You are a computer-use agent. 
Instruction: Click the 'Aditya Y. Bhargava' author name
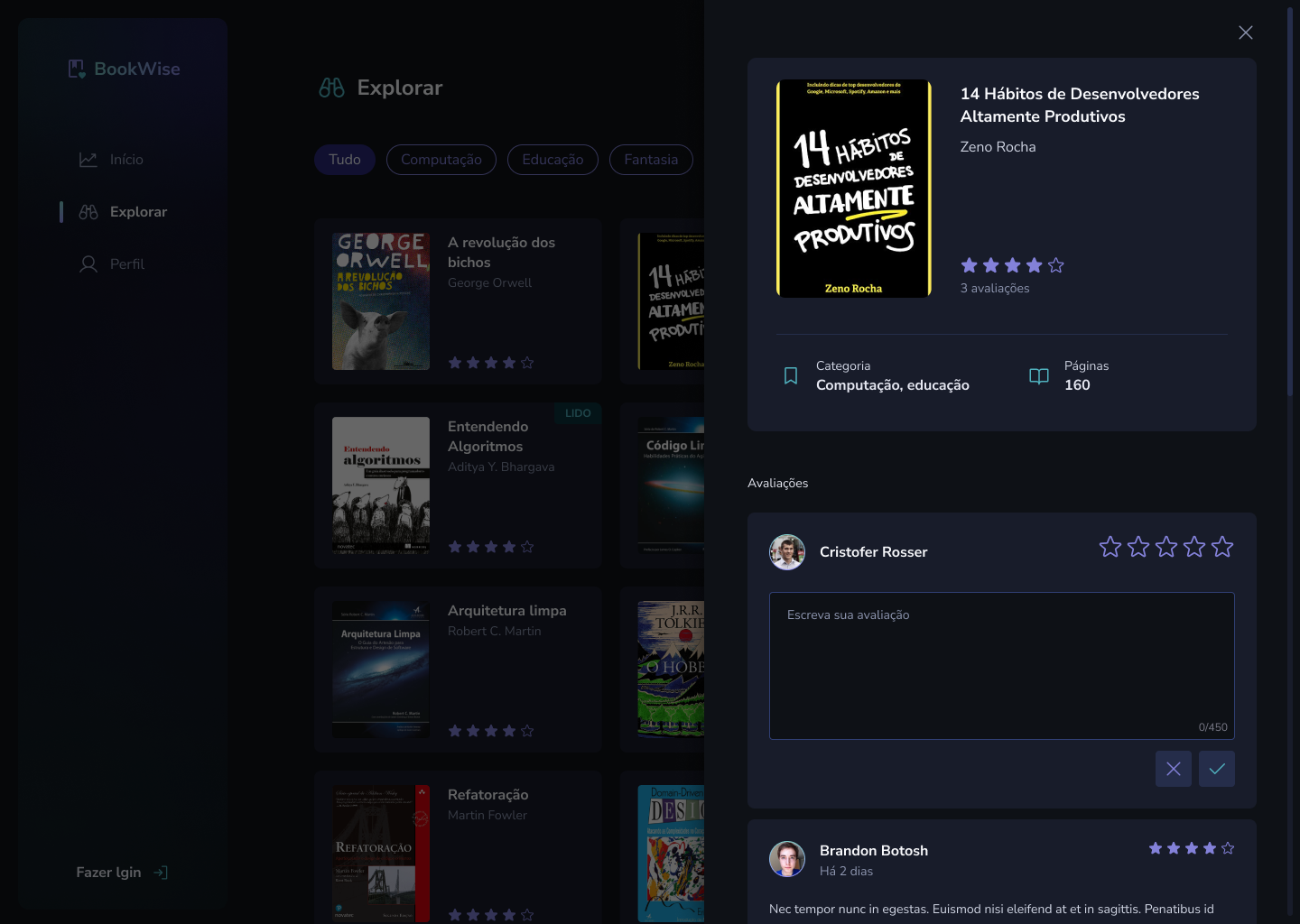pyautogui.click(x=501, y=467)
